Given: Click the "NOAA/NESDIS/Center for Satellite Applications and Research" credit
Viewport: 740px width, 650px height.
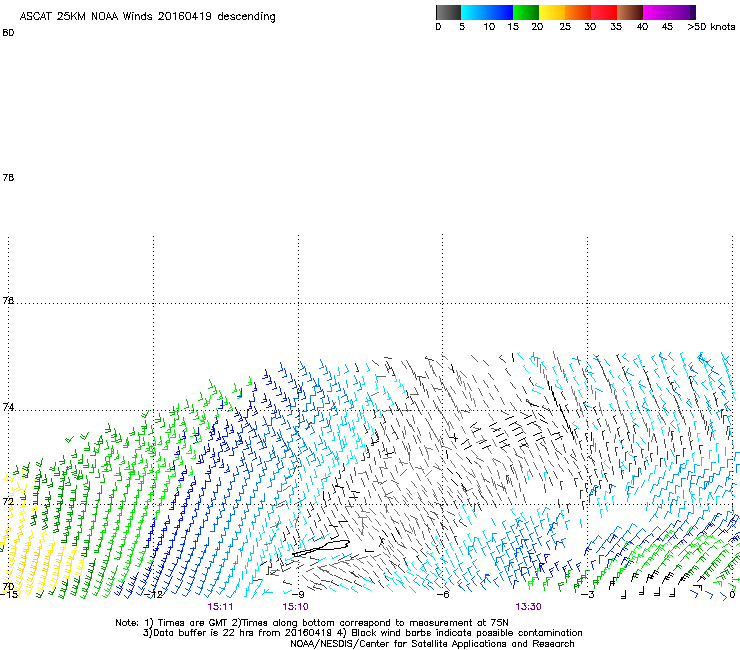Looking at the screenshot, I should coord(432,644).
